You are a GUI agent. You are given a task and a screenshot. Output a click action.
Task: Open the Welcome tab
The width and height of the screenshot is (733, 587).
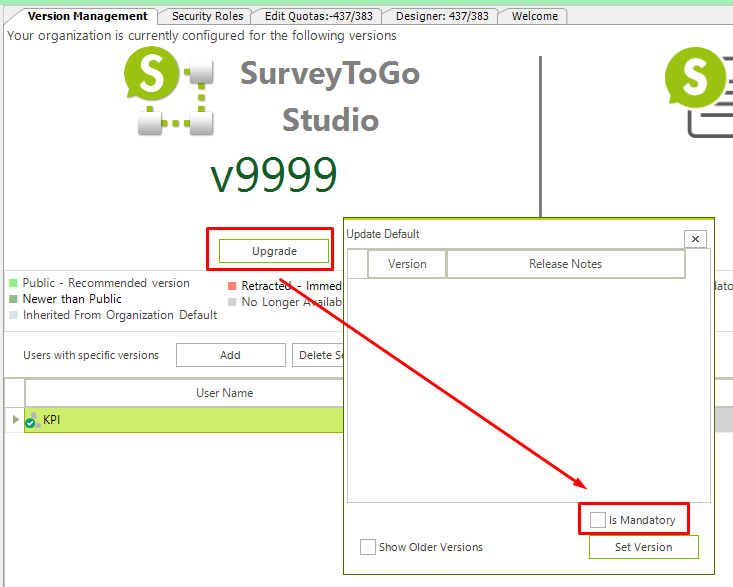[x=534, y=16]
